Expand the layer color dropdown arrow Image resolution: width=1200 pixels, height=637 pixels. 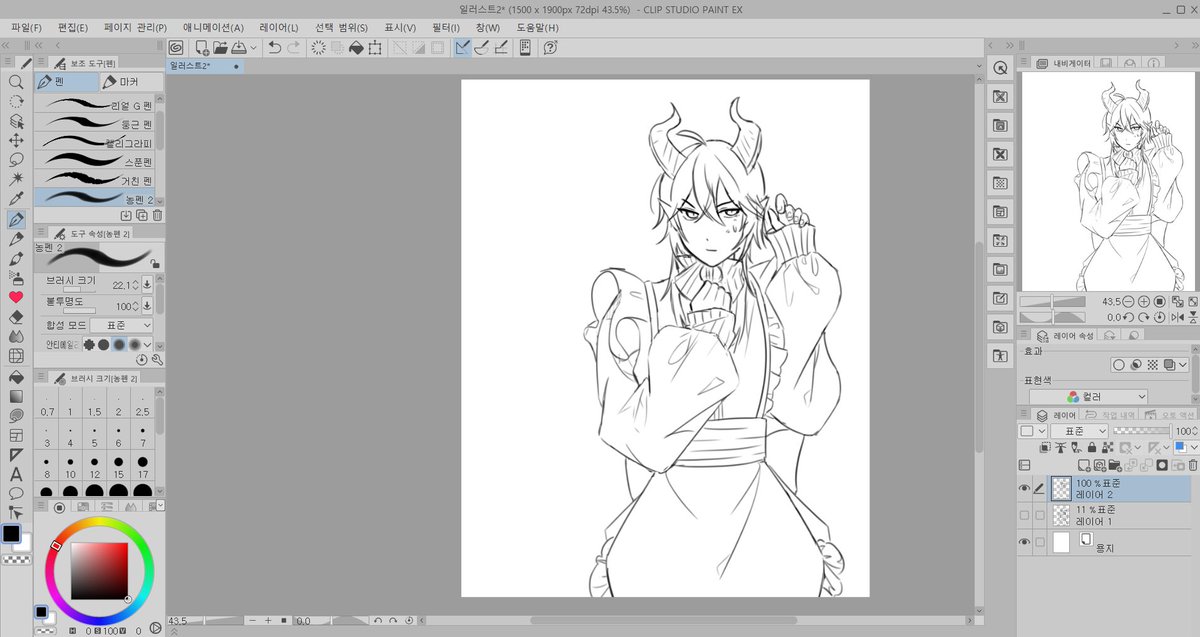[1192, 447]
